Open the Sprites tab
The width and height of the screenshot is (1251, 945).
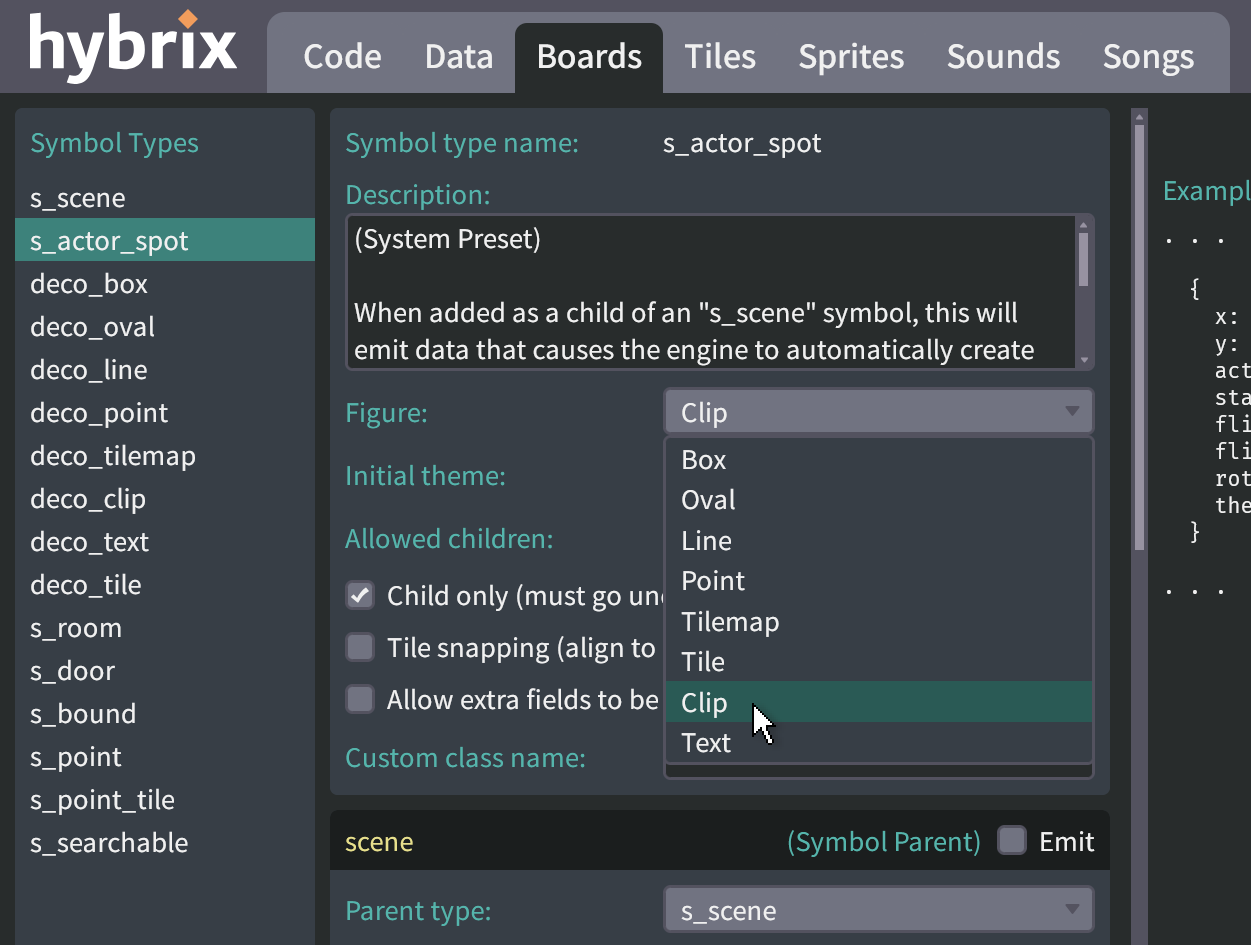(x=851, y=57)
